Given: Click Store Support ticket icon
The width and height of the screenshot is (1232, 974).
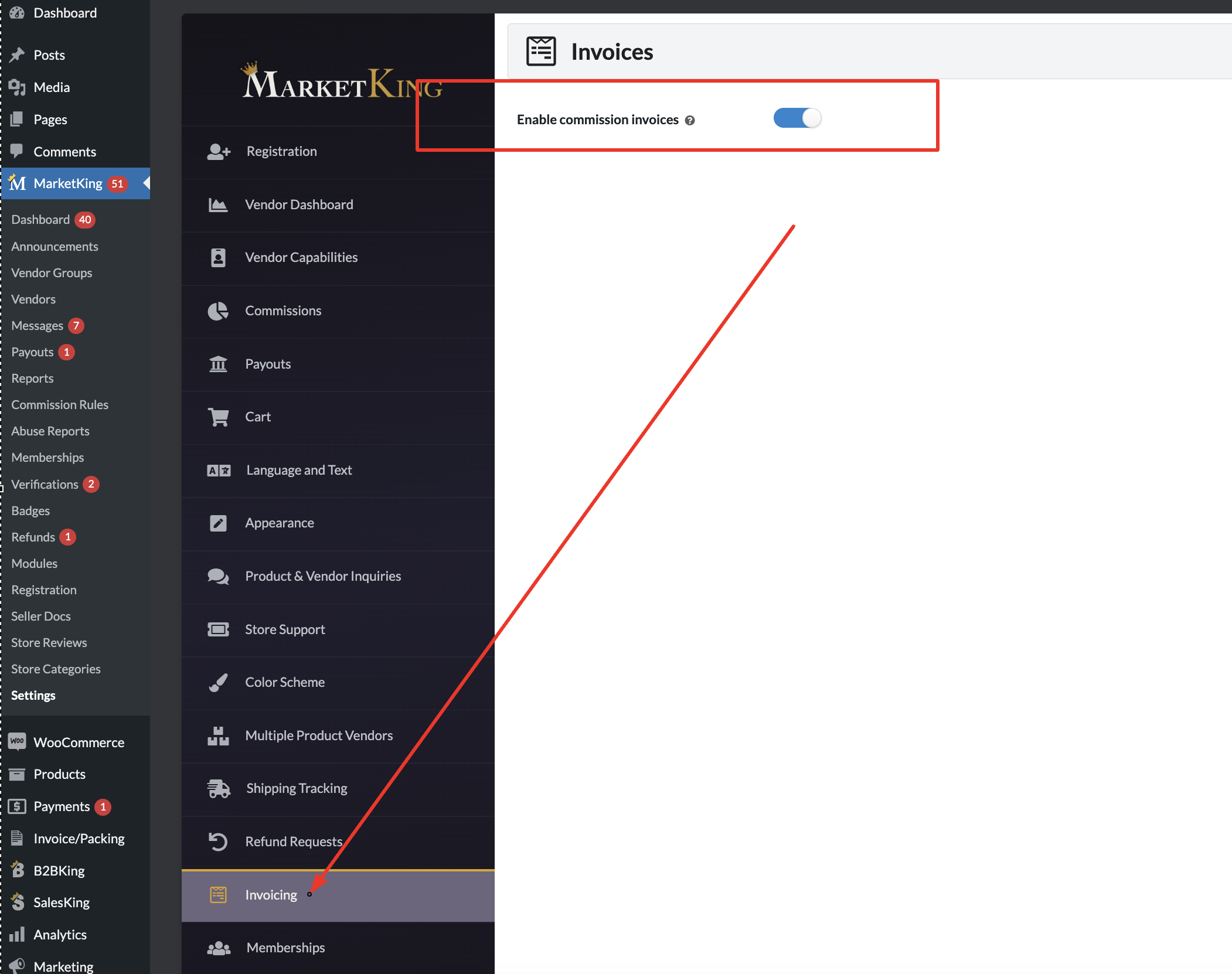Looking at the screenshot, I should (x=218, y=630).
